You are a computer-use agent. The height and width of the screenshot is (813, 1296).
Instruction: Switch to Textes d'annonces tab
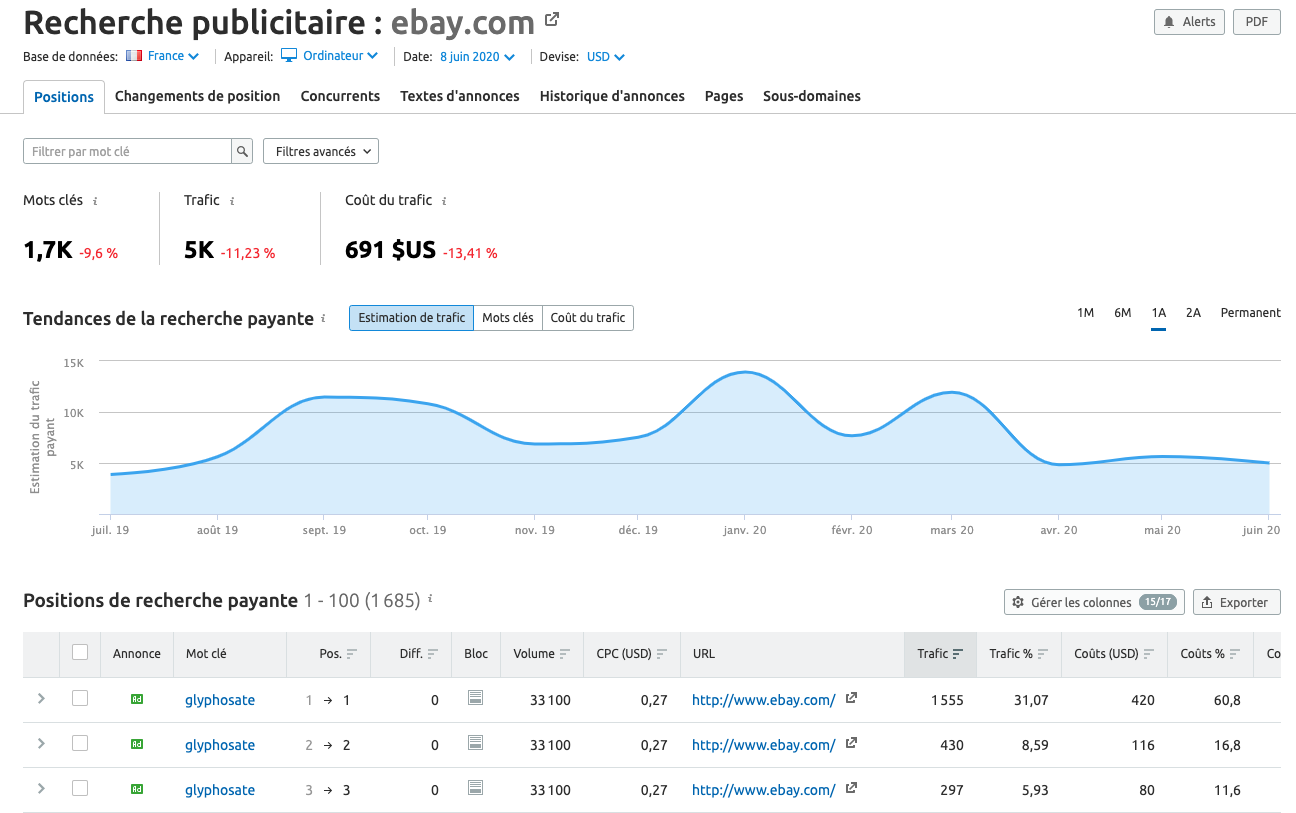[x=460, y=97]
